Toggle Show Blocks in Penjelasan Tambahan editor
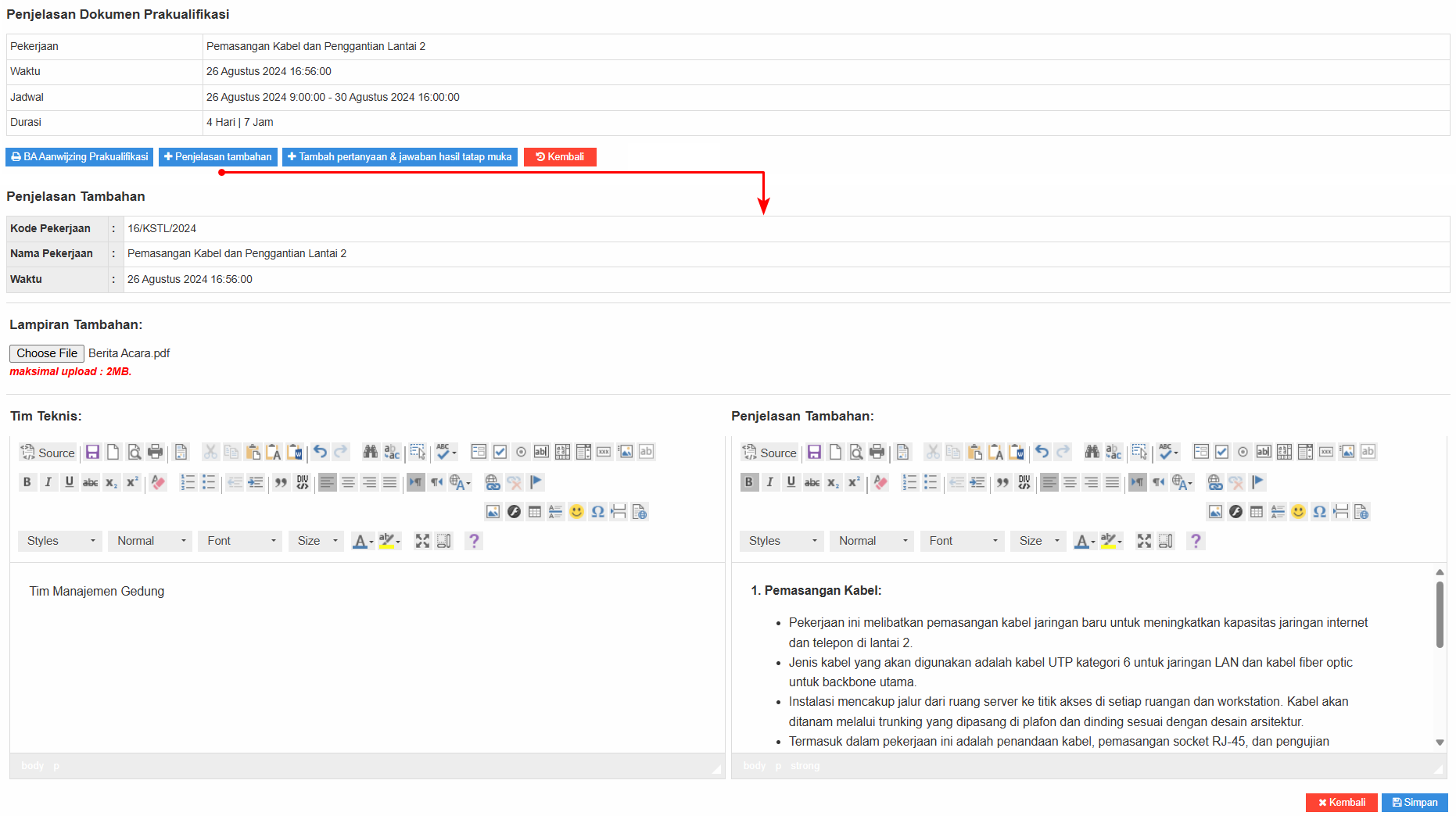The image size is (1456, 816). click(x=1165, y=541)
